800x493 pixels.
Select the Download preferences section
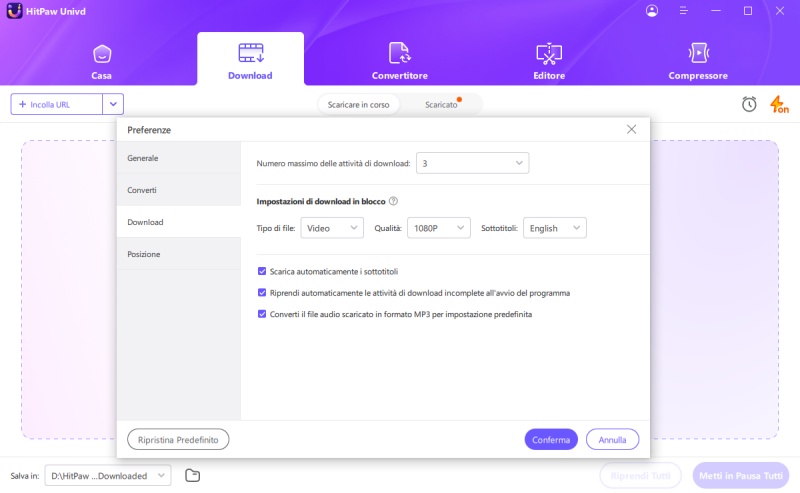tap(179, 222)
